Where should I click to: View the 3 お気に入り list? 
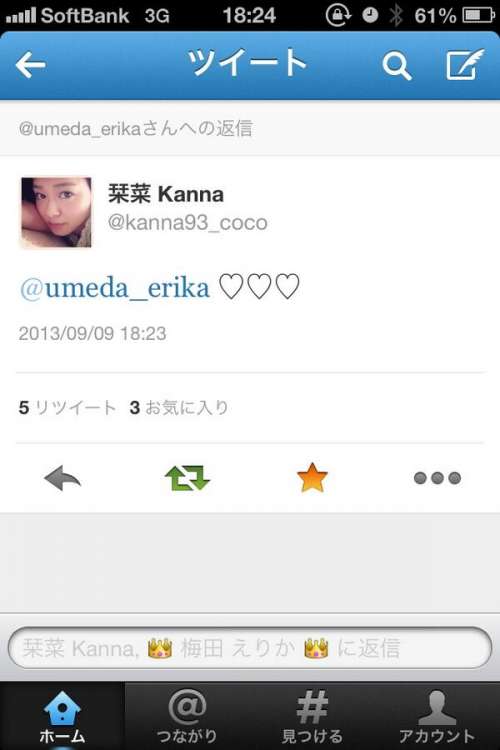pyautogui.click(x=179, y=408)
